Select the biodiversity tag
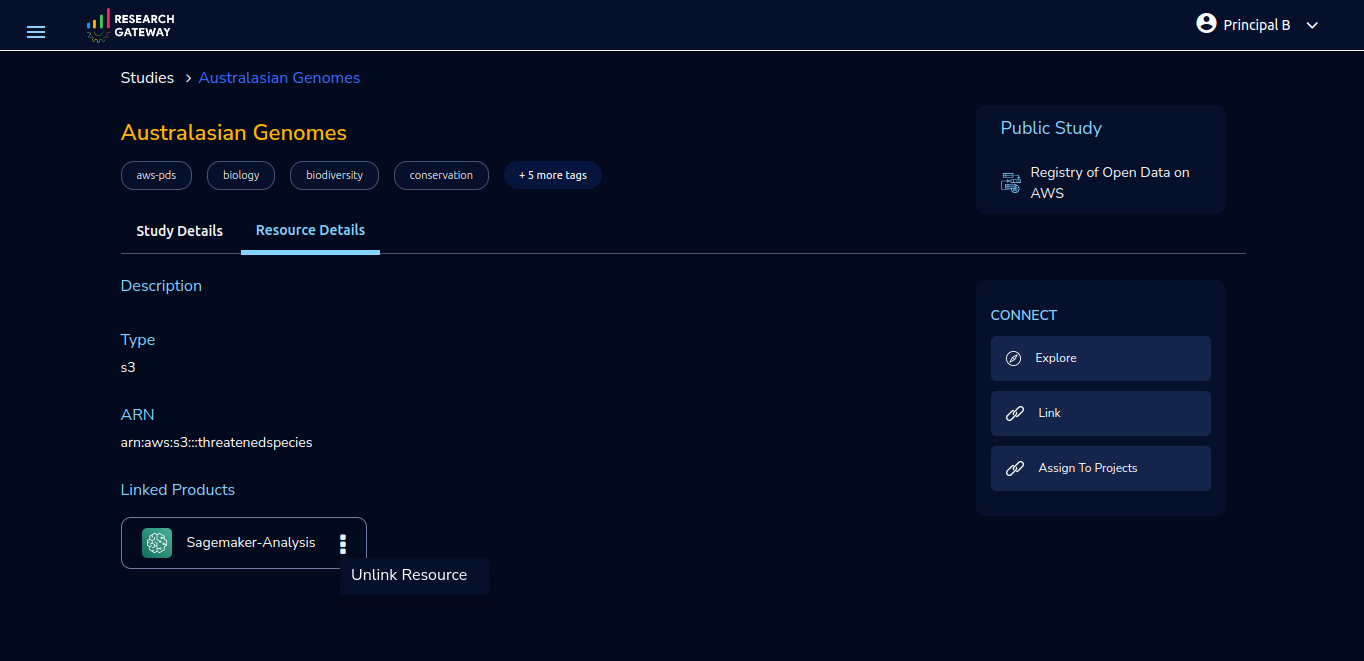The width and height of the screenshot is (1364, 661). [334, 175]
